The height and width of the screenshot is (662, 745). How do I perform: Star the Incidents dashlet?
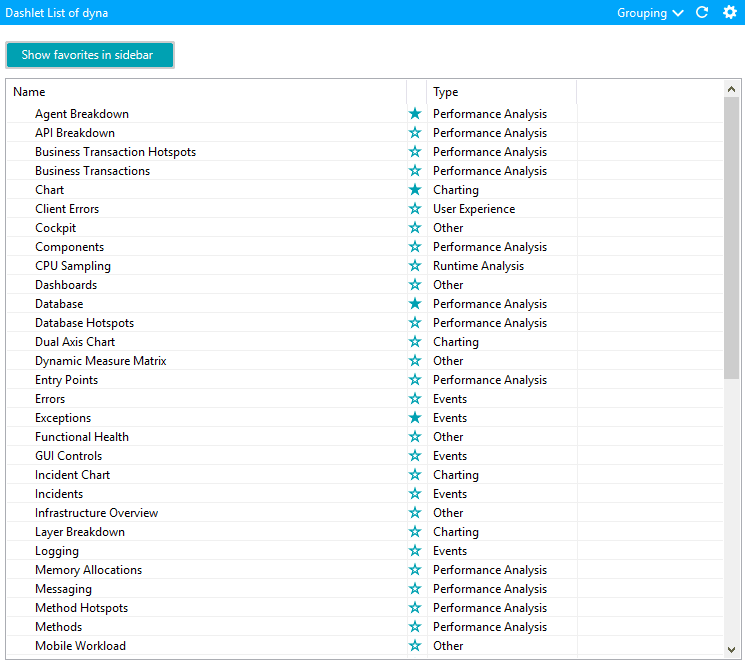coord(415,494)
